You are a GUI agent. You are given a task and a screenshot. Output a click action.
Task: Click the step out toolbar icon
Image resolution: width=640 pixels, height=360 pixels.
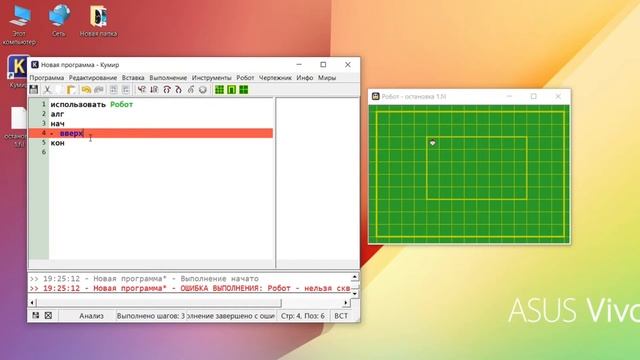[x=178, y=90]
